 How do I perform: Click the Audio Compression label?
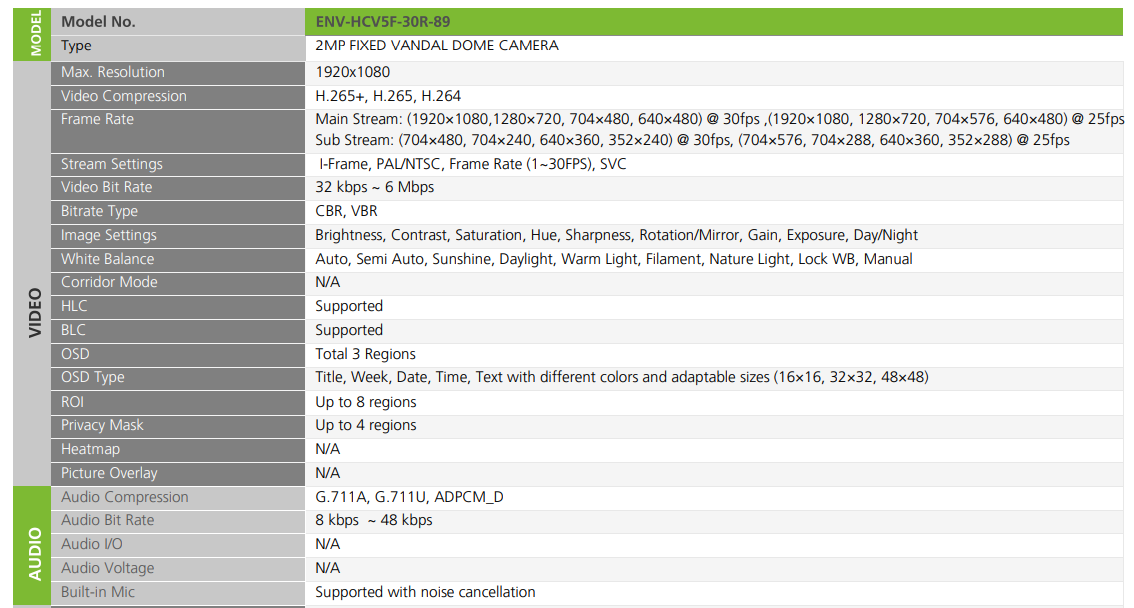pyautogui.click(x=124, y=497)
